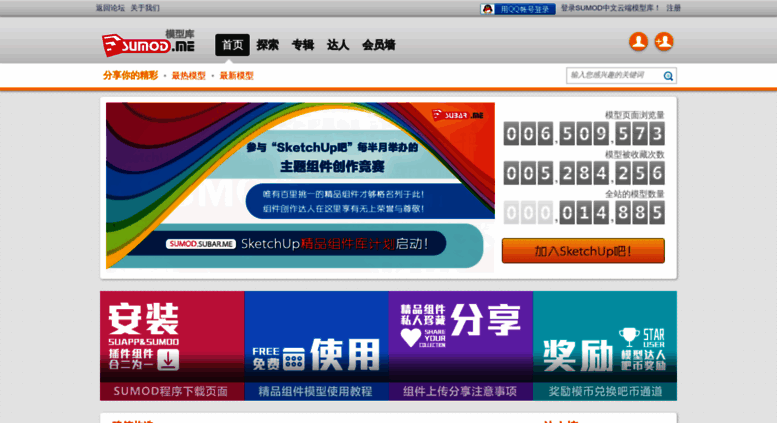Click the 005,284,256 favorites counter
This screenshot has width=777, height=423.
(584, 173)
